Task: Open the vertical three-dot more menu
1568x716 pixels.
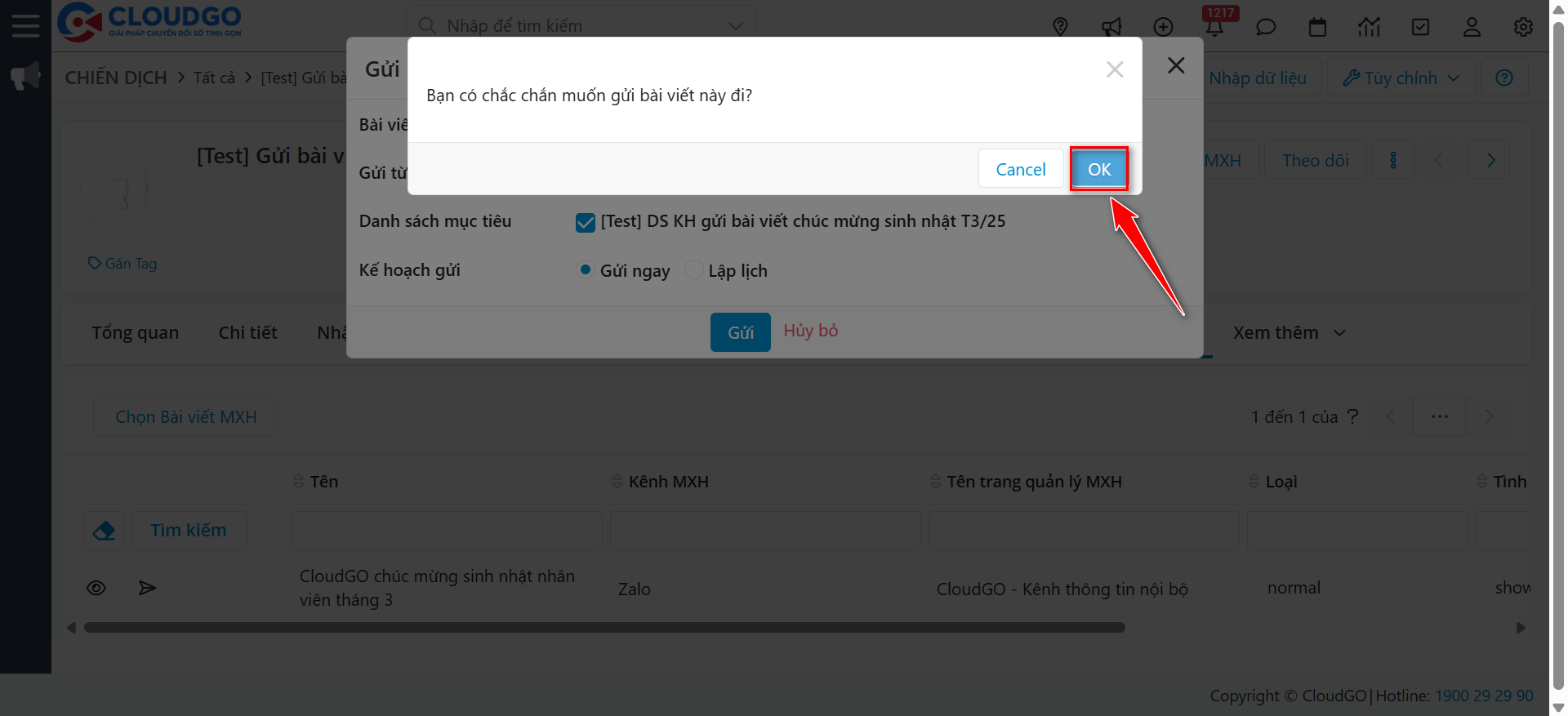Action: pos(1393,160)
